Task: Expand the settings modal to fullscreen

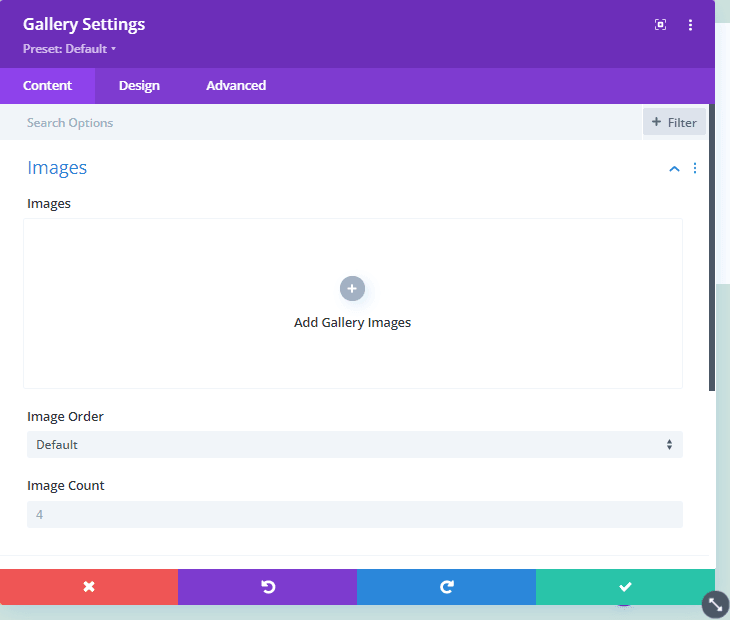Action: click(660, 25)
